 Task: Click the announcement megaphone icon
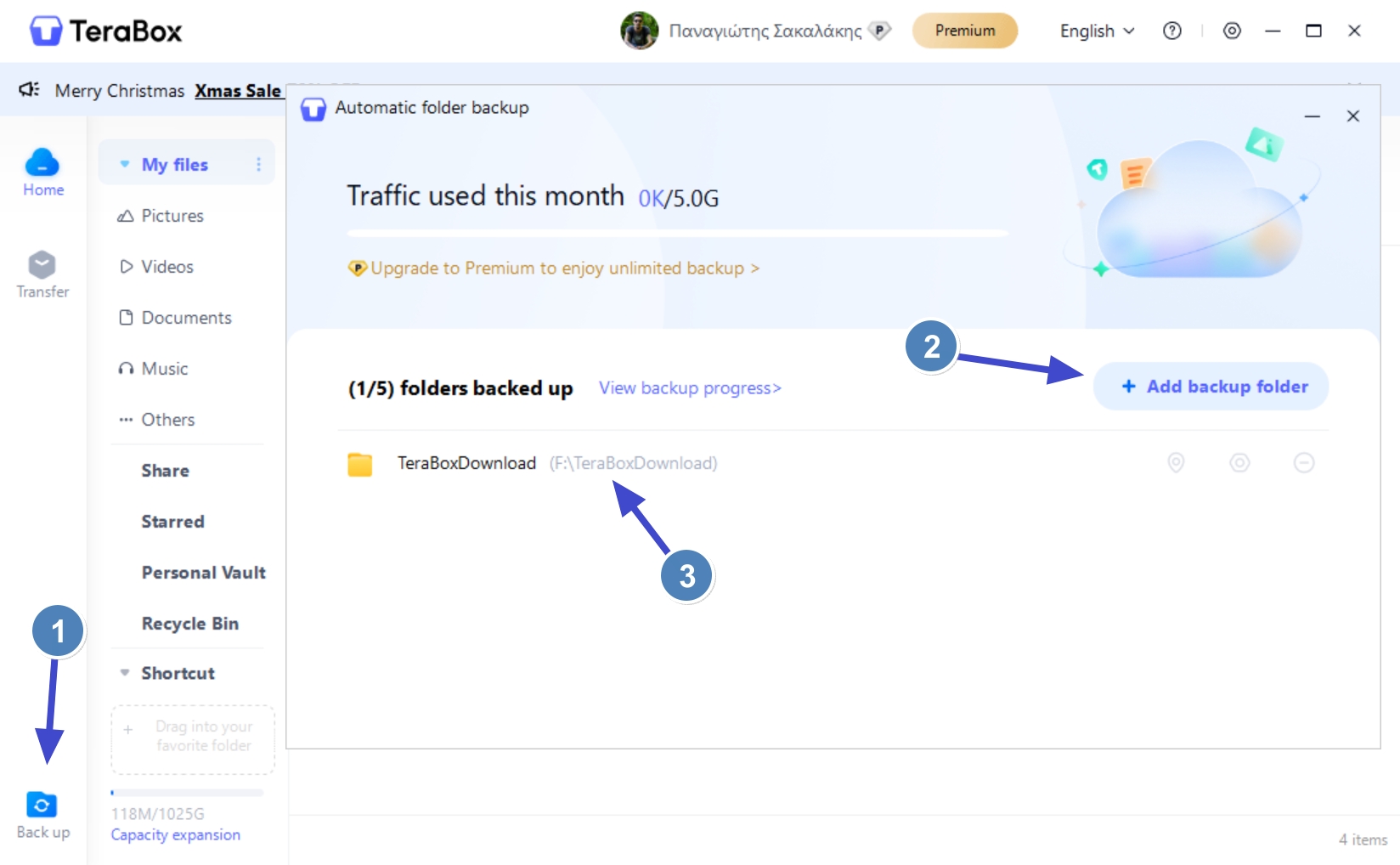click(29, 89)
